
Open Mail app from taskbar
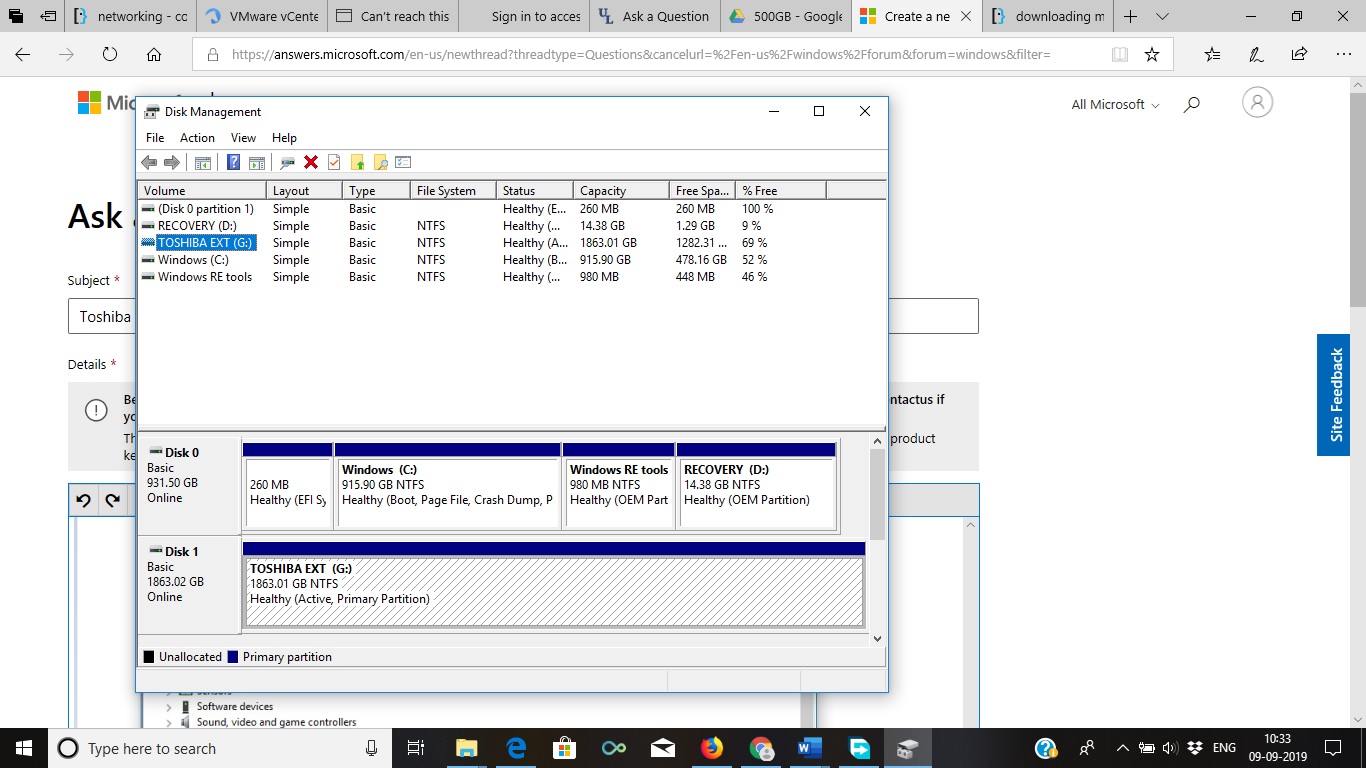tap(662, 748)
